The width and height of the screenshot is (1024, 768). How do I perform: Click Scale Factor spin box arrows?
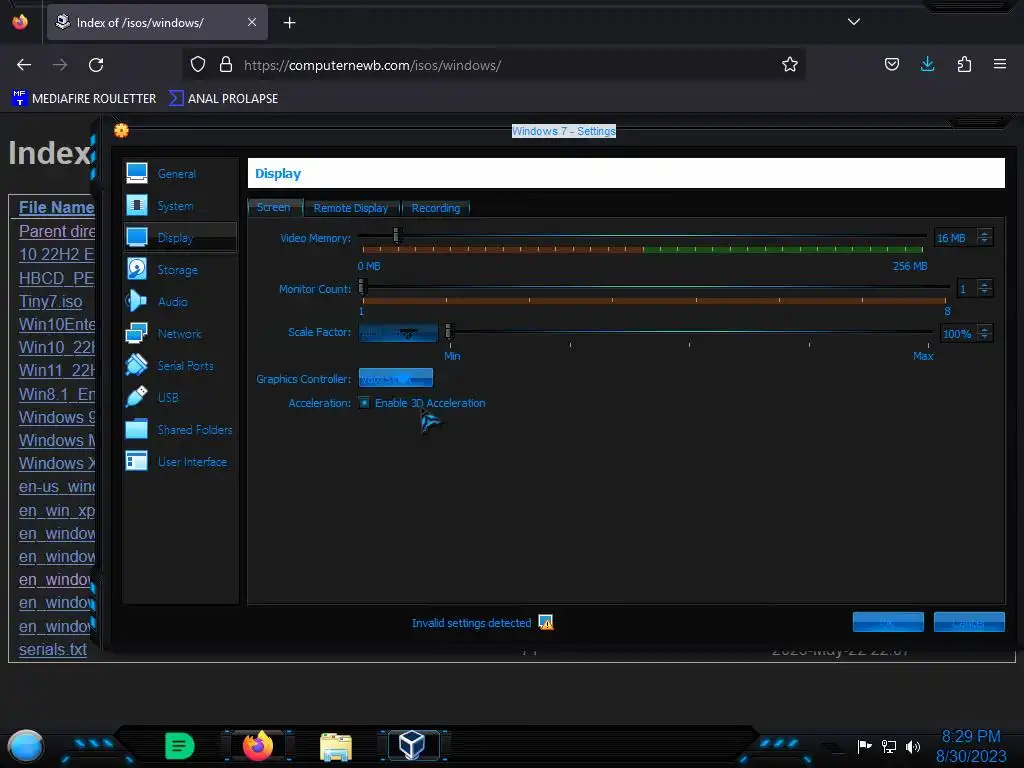pyautogui.click(x=984, y=334)
